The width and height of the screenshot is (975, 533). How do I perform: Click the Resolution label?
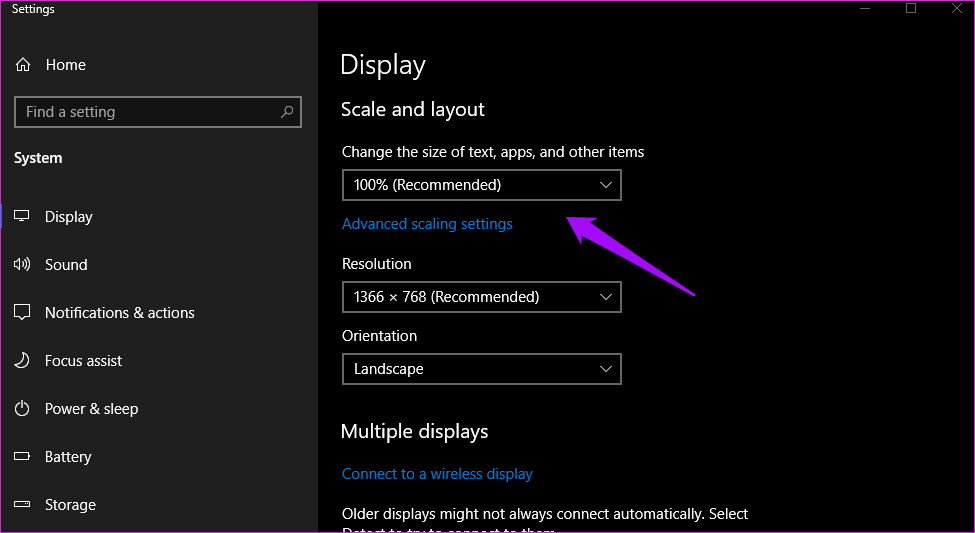tap(377, 264)
